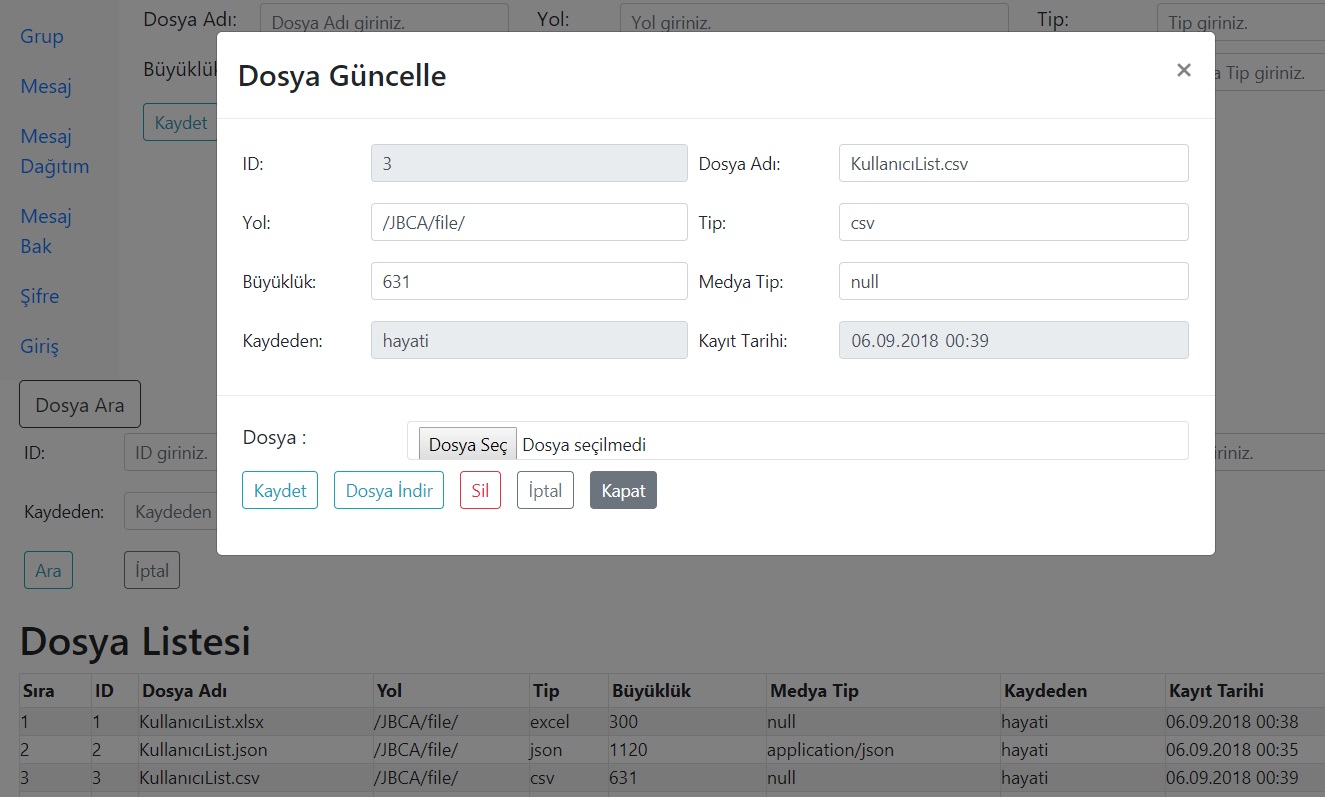Click the Dosya Seç file chooser button
1325x797 pixels.
pos(467,445)
